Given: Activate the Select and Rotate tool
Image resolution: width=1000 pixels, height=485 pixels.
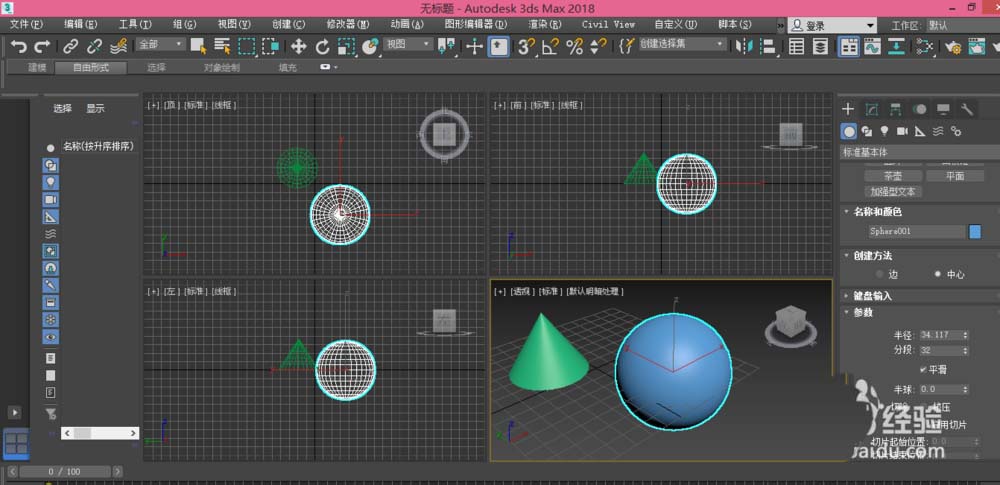Looking at the screenshot, I should click(323, 46).
